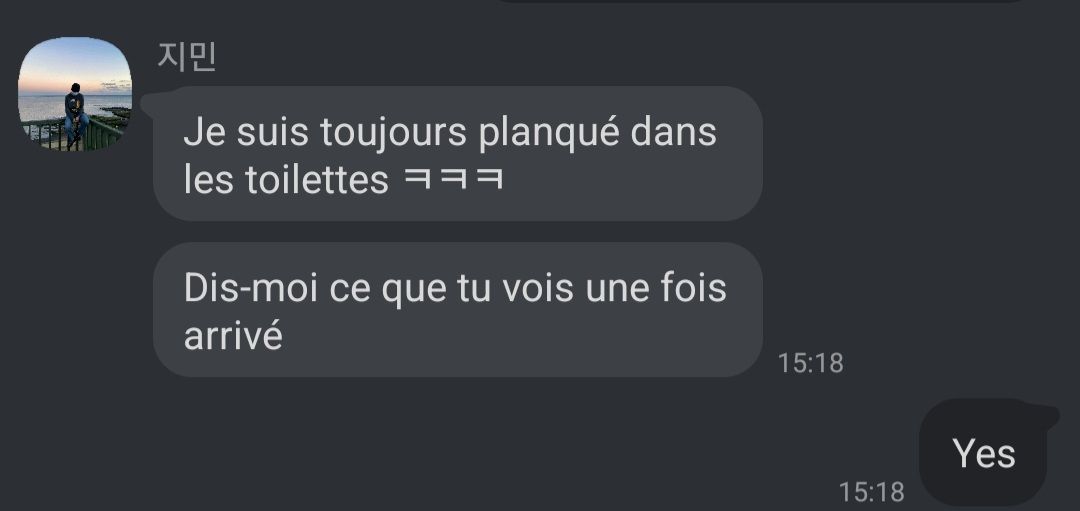Select the 'Je suis toujours planqué' message bubble
The width and height of the screenshot is (1080, 511).
pyautogui.click(x=457, y=154)
